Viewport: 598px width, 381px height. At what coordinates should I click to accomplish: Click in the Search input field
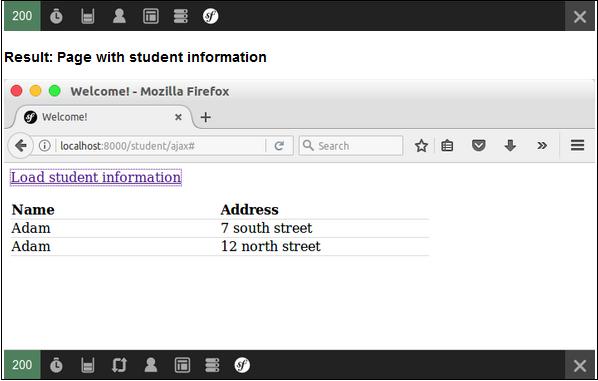click(351, 146)
